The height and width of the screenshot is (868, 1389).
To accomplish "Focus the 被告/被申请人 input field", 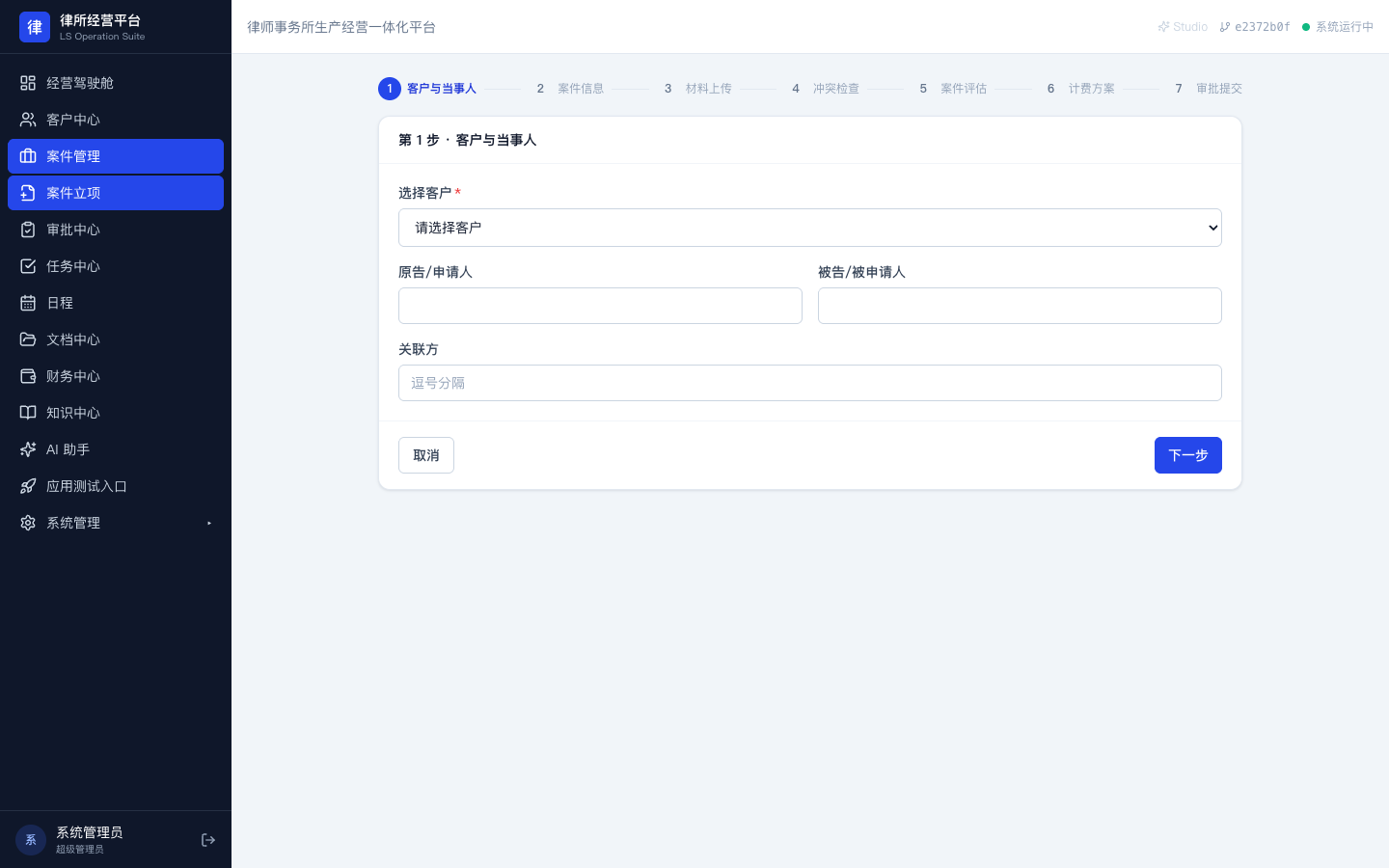I will tap(1020, 306).
